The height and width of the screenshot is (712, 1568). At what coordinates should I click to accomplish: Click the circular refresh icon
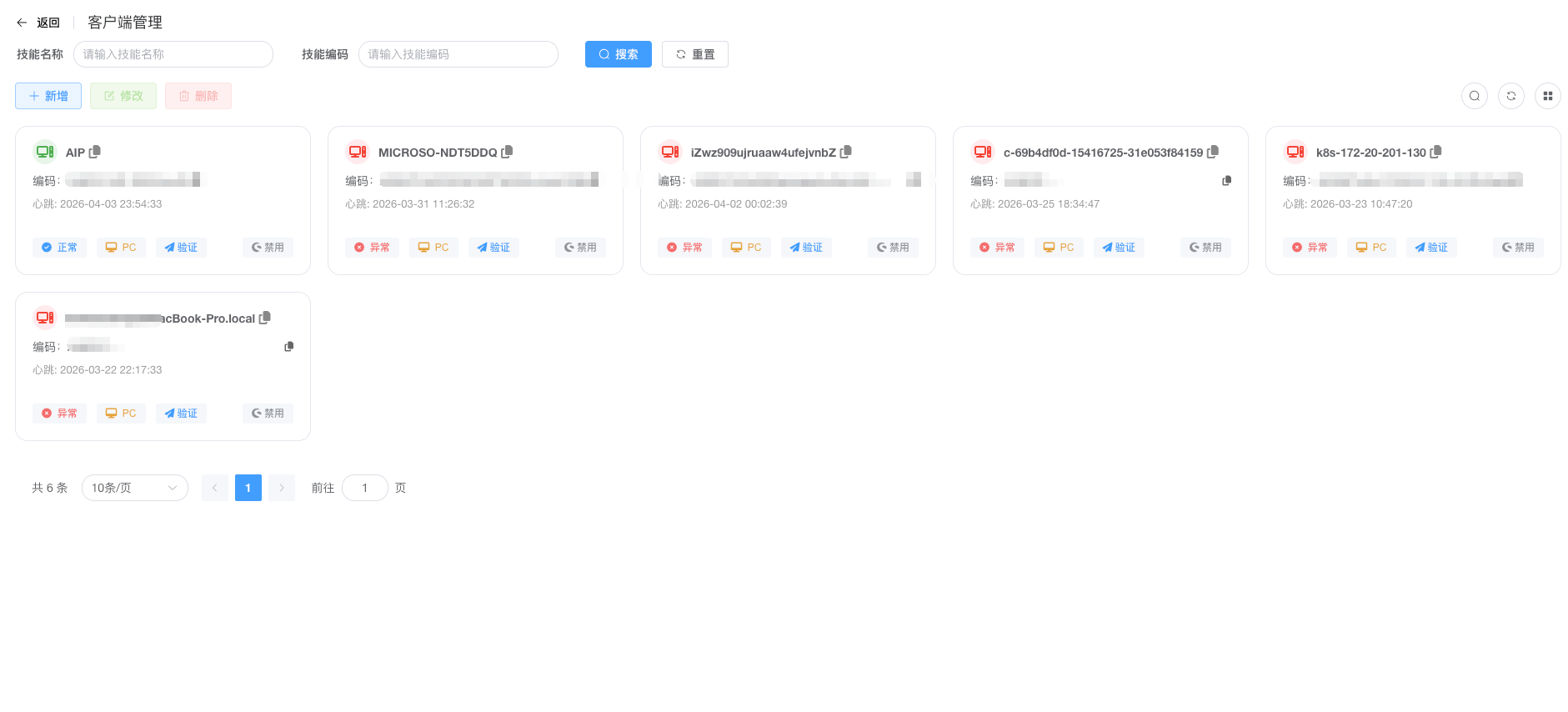pos(1510,96)
